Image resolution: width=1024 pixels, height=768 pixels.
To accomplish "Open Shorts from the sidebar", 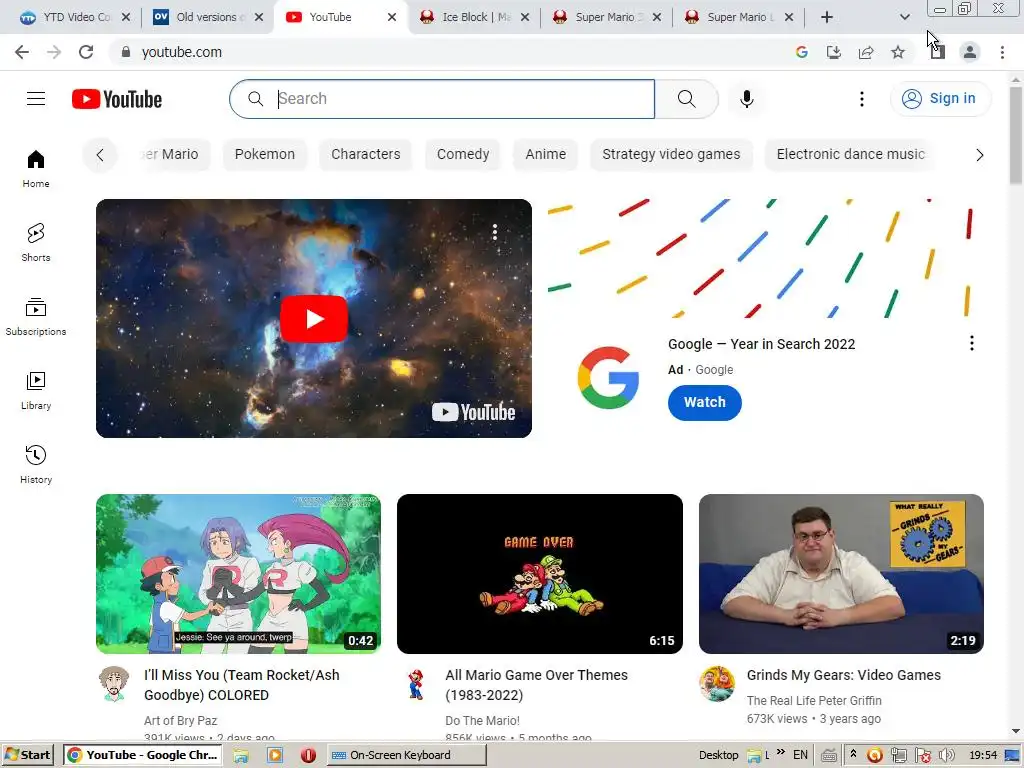I will (x=36, y=242).
